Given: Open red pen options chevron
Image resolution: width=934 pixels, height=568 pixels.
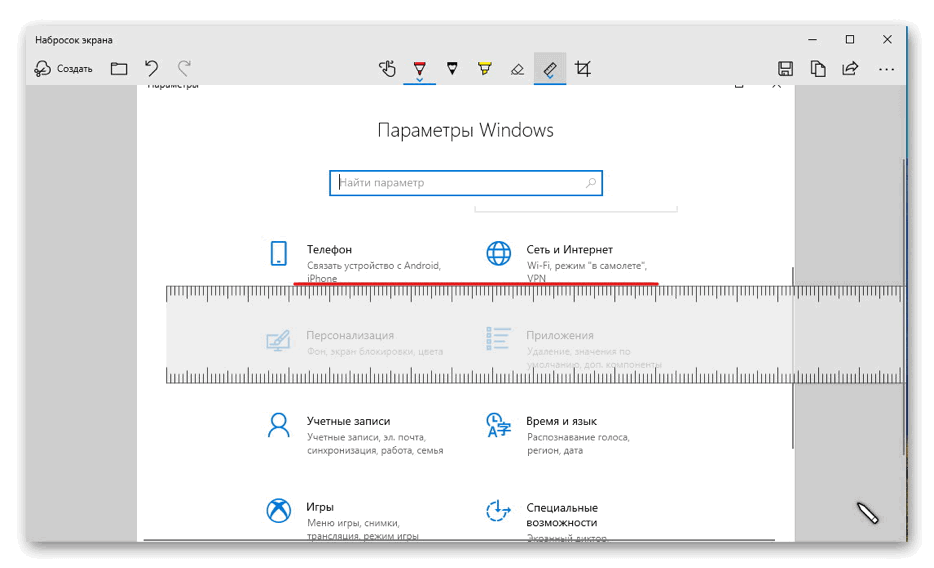Looking at the screenshot, I should (419, 79).
